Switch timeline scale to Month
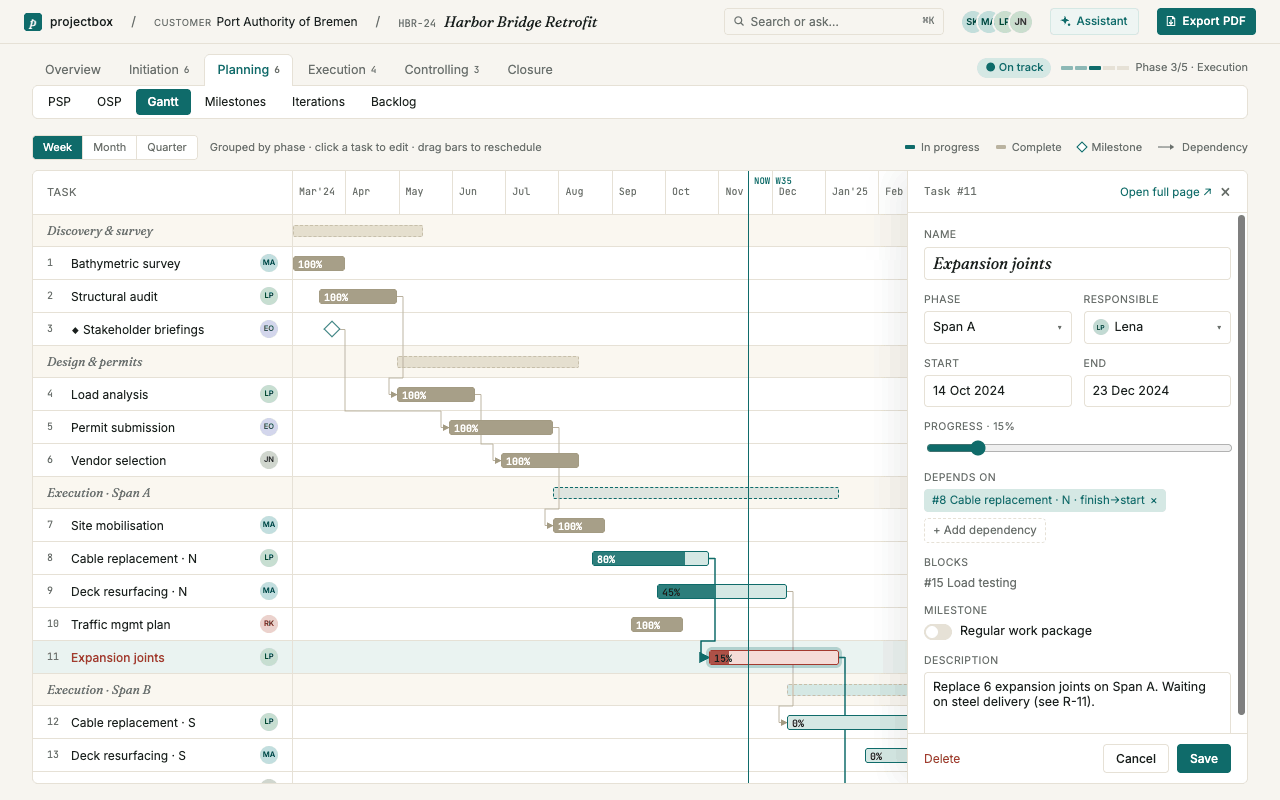Image resolution: width=1280 pixels, height=800 pixels. tap(109, 147)
